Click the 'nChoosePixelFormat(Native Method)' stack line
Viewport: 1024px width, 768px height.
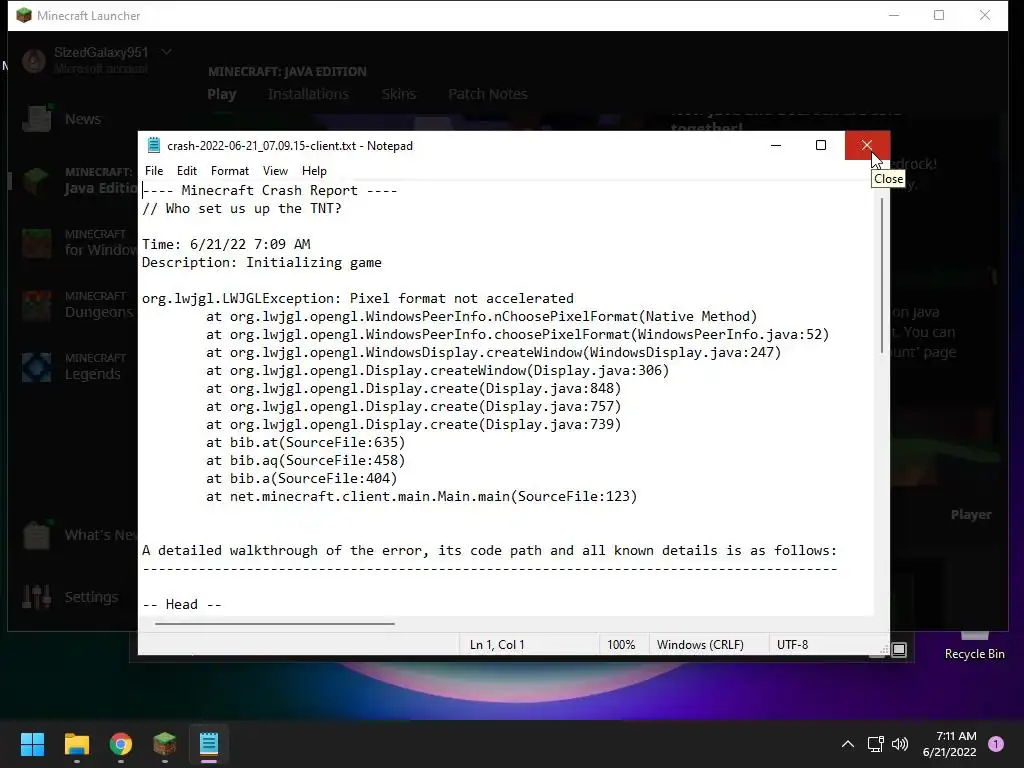click(481, 316)
